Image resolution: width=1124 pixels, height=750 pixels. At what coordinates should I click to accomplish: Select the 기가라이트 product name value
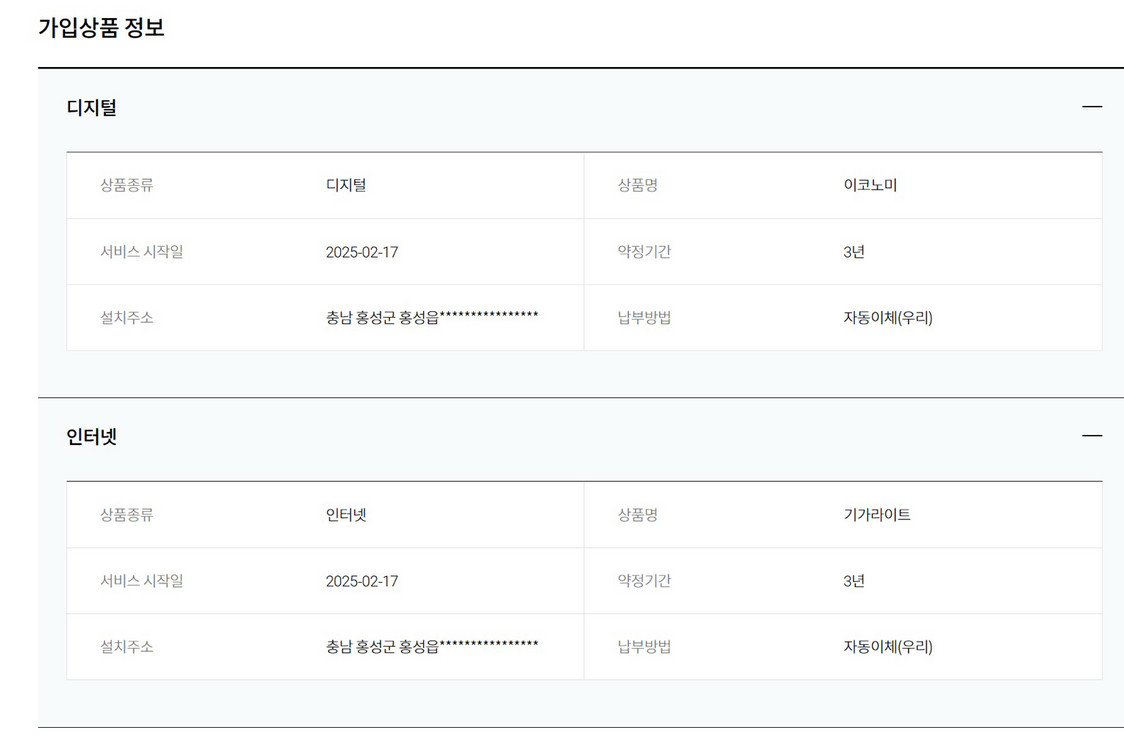pyautogui.click(x=877, y=515)
